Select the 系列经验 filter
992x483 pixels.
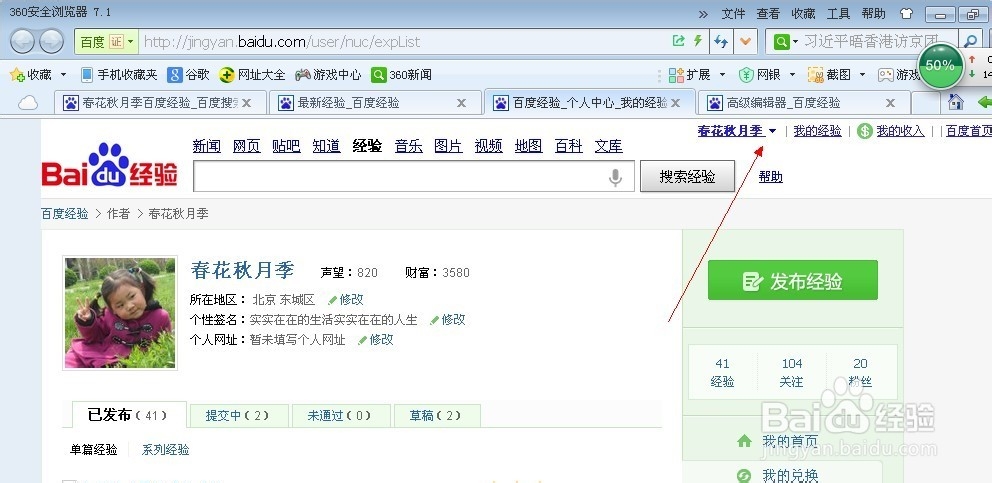tap(165, 450)
